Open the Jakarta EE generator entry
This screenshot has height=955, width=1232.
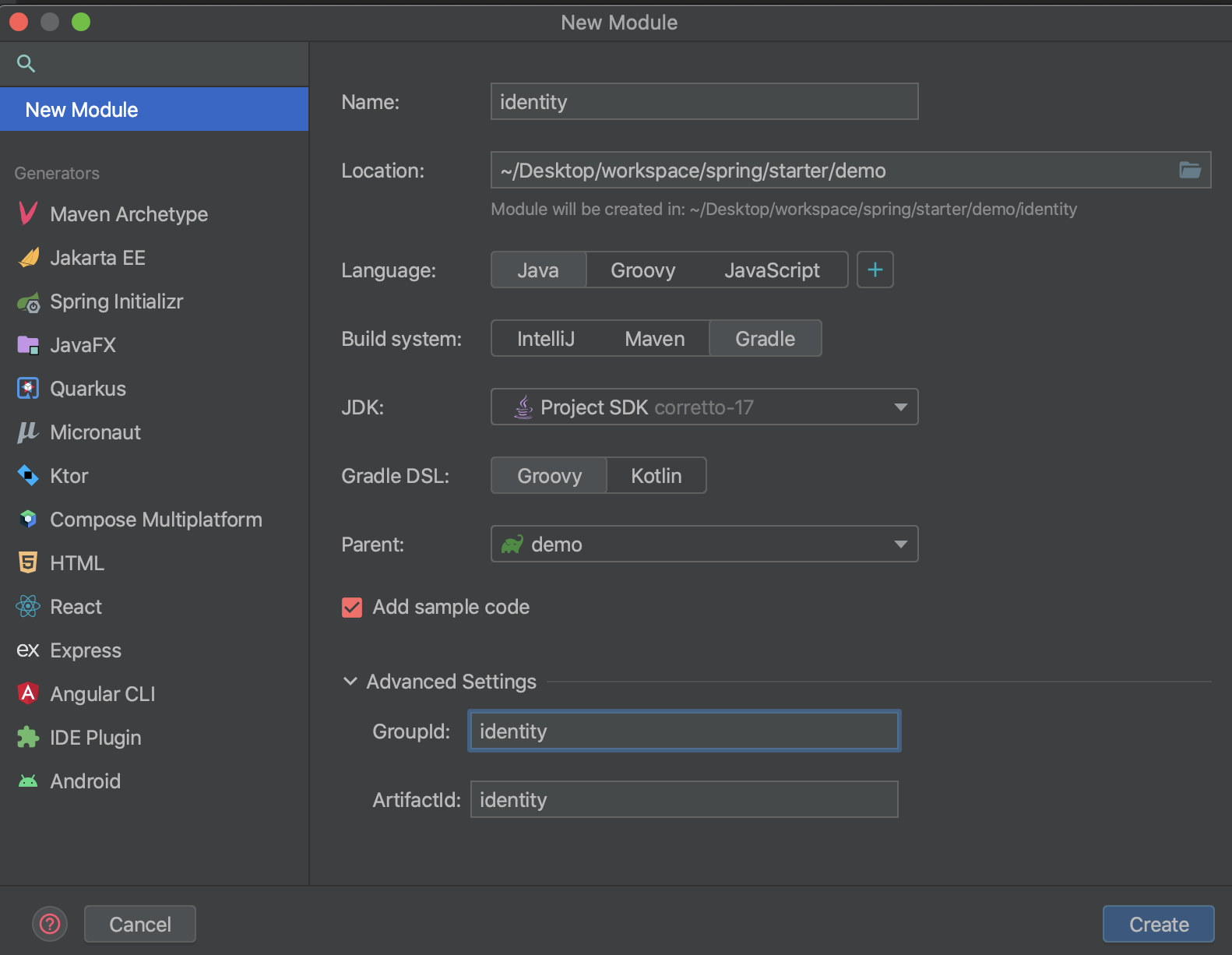pyautogui.click(x=154, y=257)
